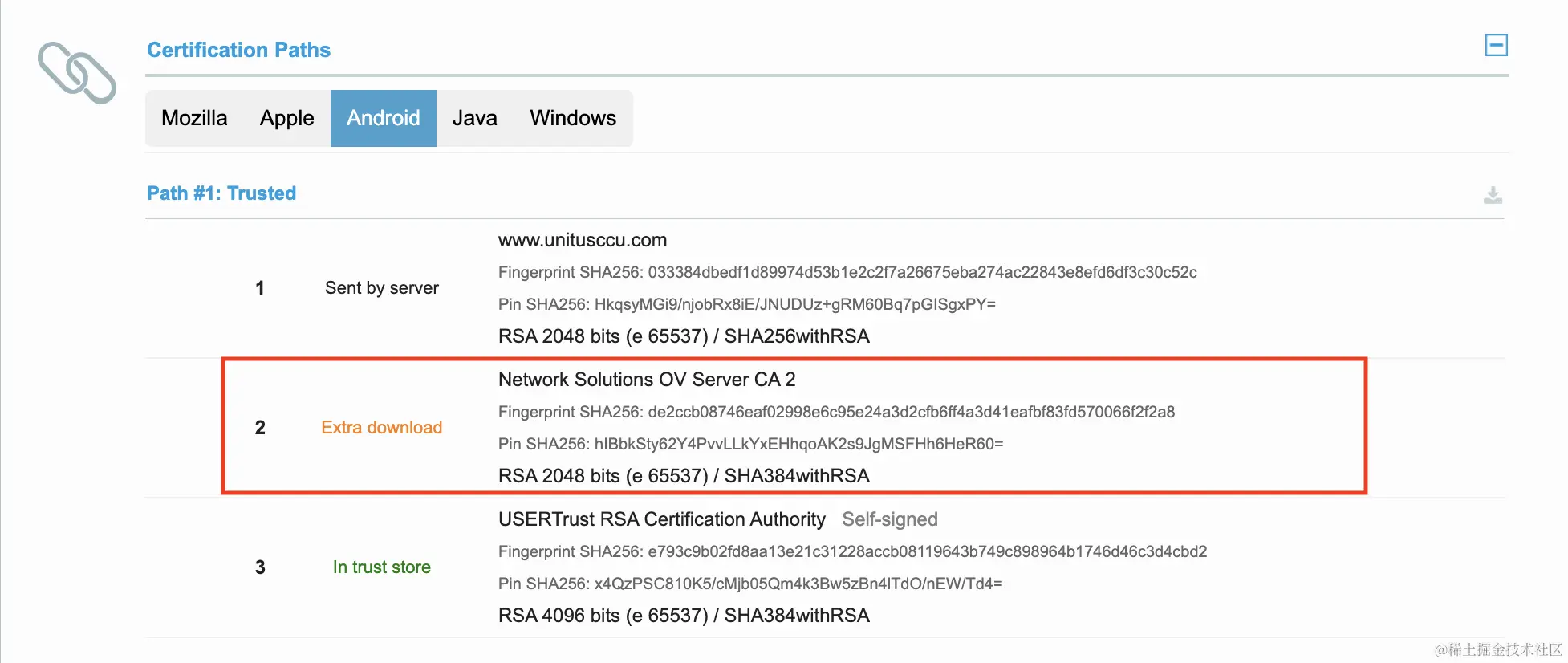Click RSA 4096 bits SHA384withRSA text
Image resolution: width=1568 pixels, height=663 pixels.
(x=684, y=616)
